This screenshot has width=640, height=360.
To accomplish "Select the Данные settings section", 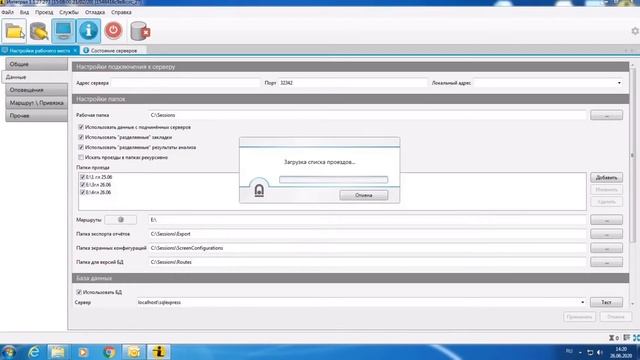I will click(x=35, y=77).
